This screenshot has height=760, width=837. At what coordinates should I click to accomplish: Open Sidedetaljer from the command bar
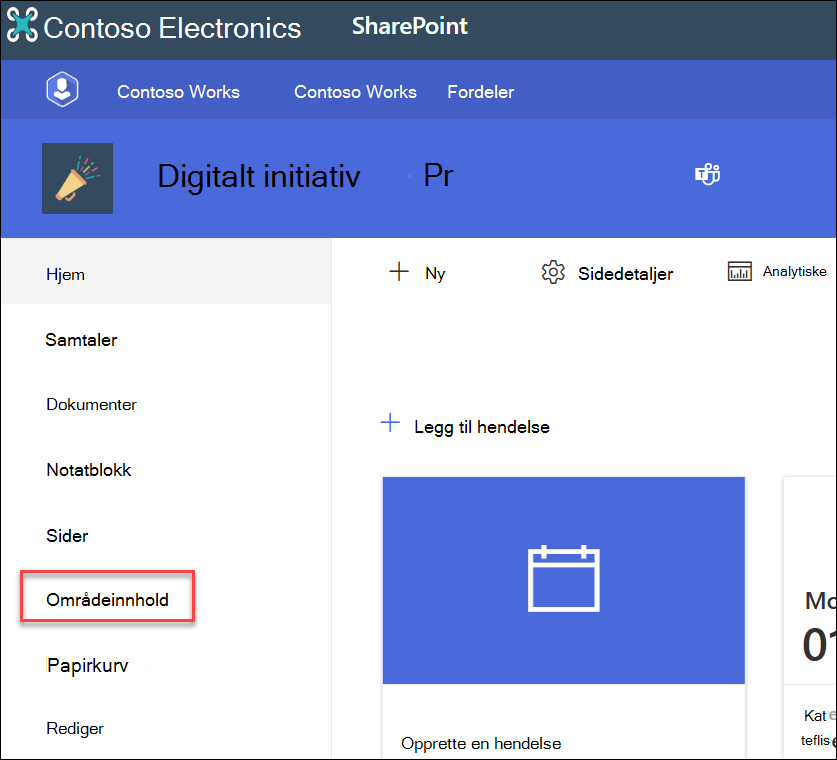[x=625, y=274]
